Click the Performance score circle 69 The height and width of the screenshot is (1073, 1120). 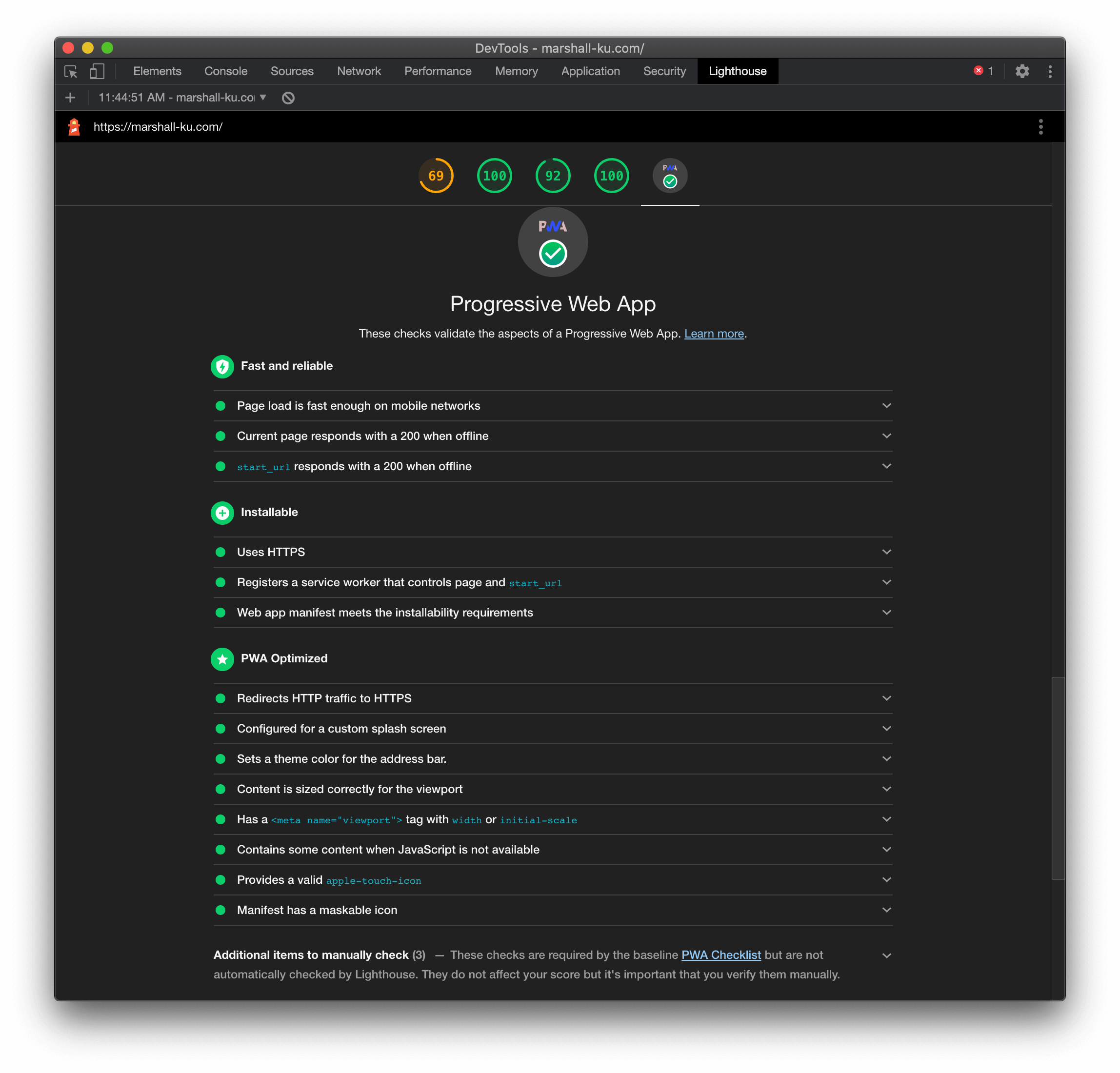436,176
